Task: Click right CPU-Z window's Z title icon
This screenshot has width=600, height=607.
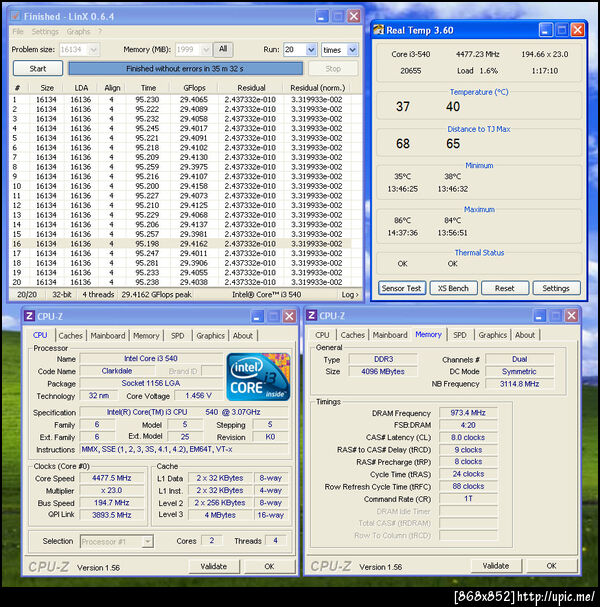Action: 312,316
